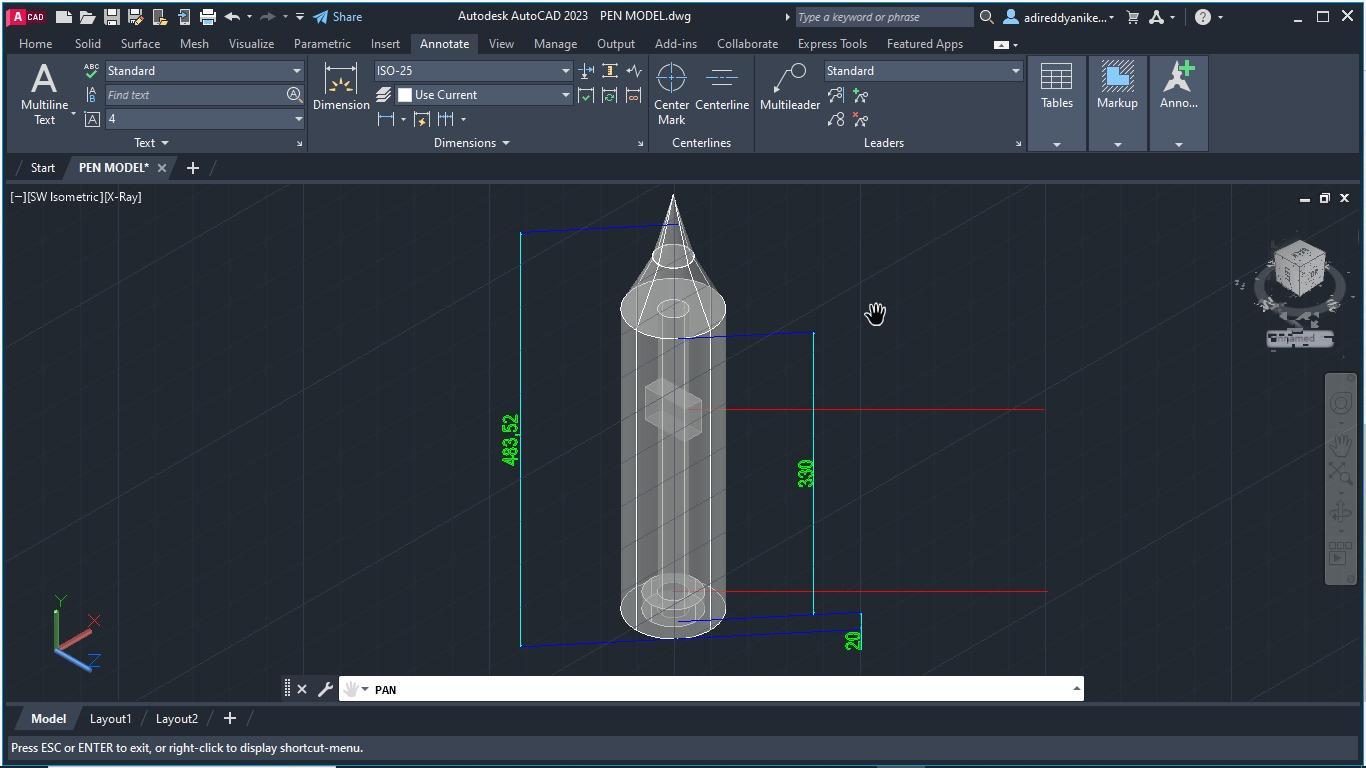Click the Reassociate dimension tool

click(634, 95)
